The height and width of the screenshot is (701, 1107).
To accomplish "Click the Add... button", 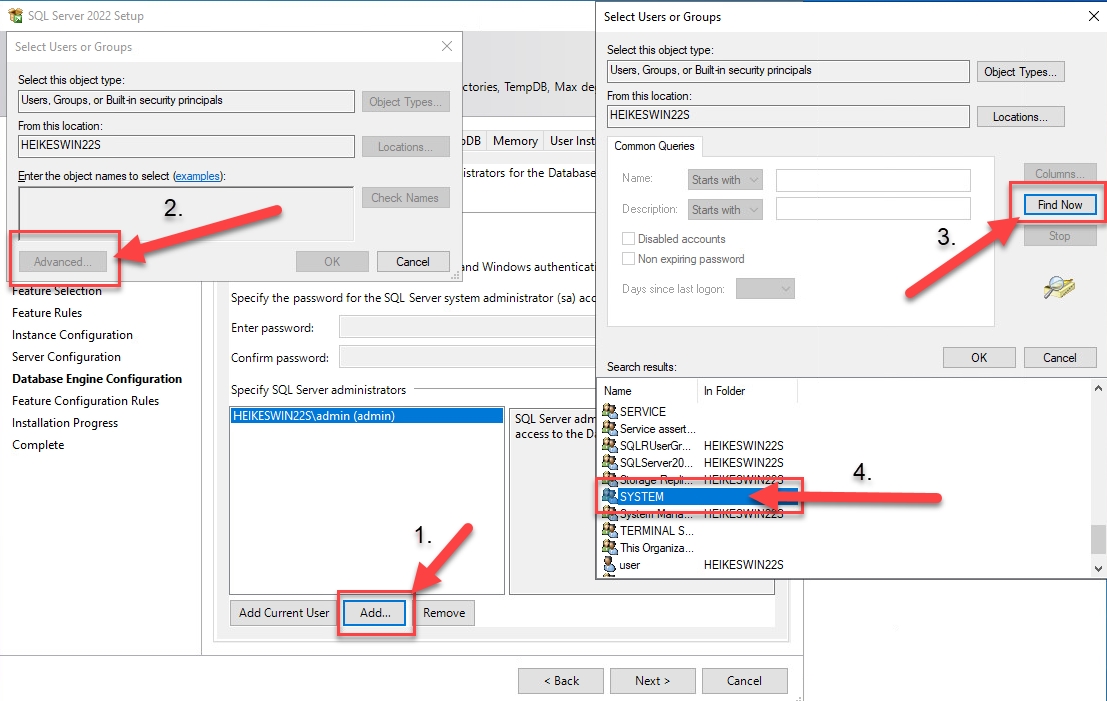I will coord(375,613).
